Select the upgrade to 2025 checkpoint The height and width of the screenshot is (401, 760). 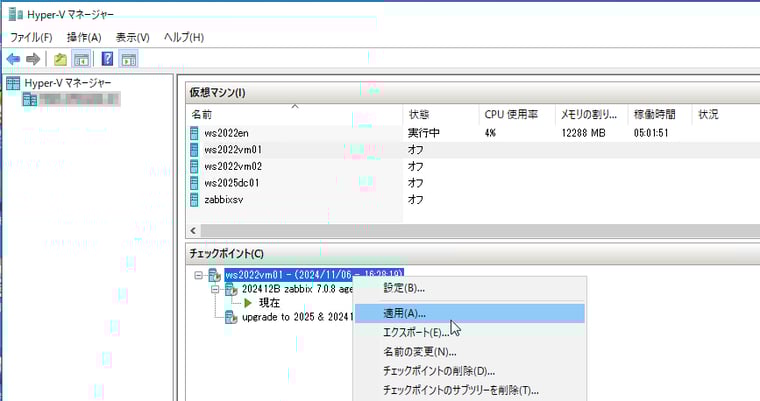(x=297, y=317)
